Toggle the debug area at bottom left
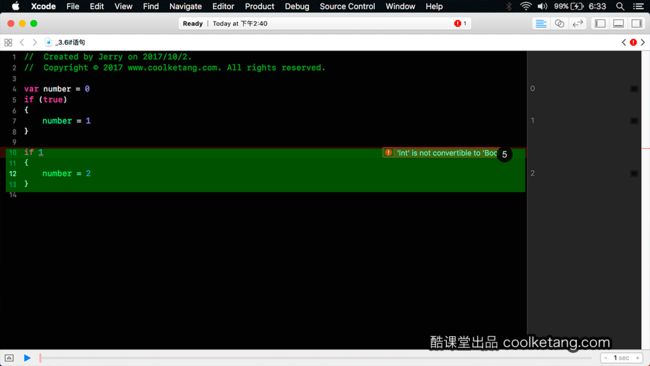This screenshot has height=366, width=650. tap(9, 358)
